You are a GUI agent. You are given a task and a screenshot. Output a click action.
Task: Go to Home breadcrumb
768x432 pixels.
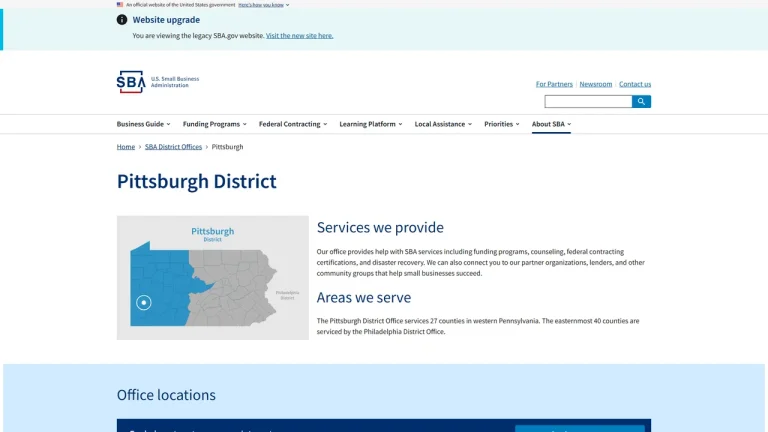[x=125, y=146]
